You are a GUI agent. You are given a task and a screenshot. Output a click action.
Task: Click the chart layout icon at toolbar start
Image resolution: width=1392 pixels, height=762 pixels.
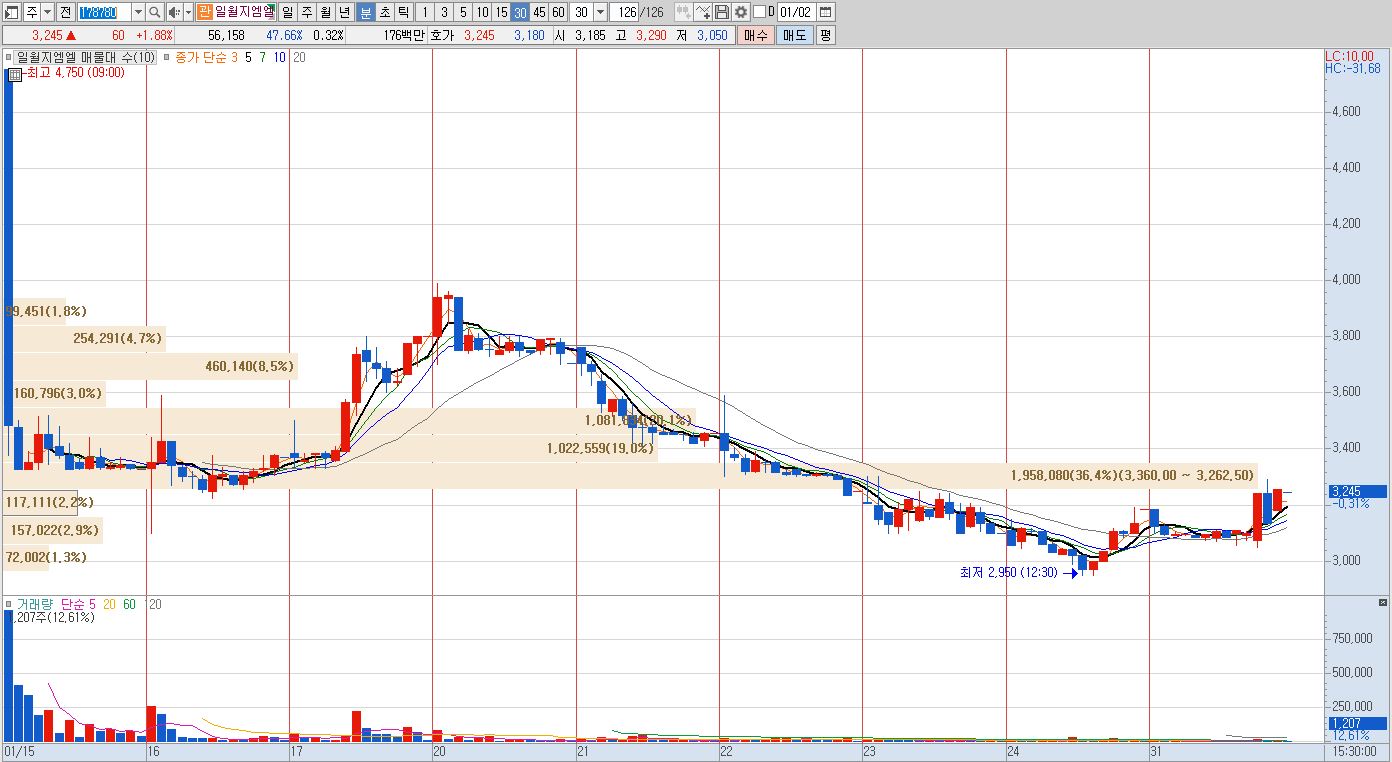[12, 12]
